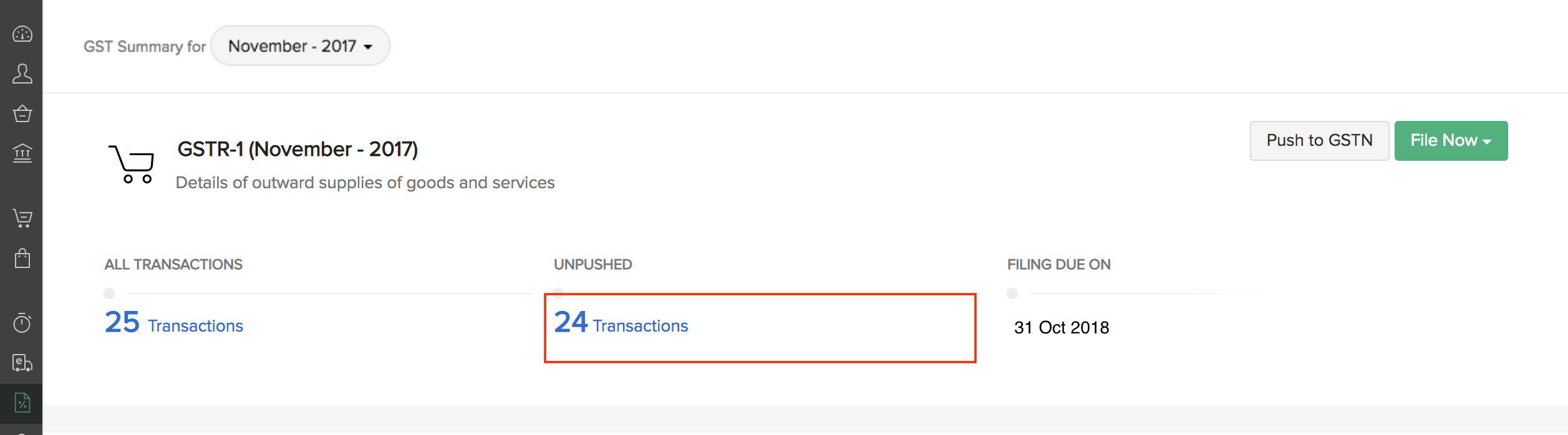Go to Contacts via the person icon

tap(22, 74)
